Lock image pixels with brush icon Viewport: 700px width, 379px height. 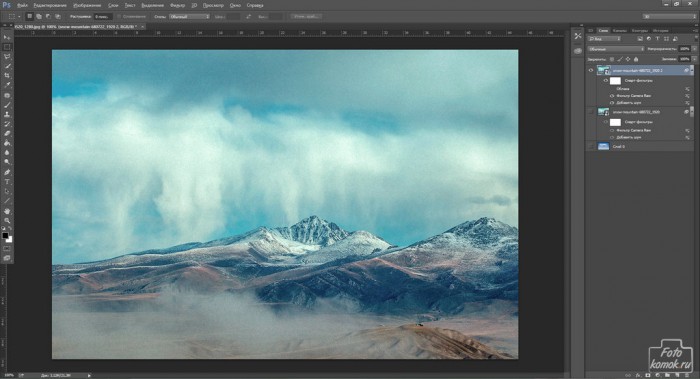click(x=620, y=59)
